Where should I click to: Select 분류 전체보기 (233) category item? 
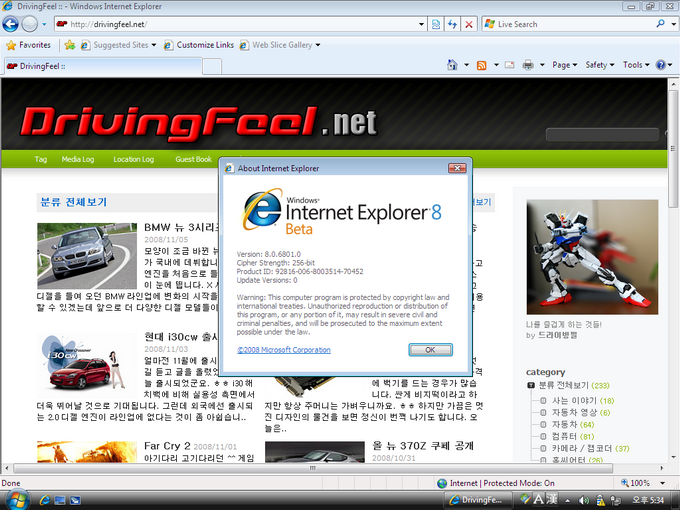tap(574, 385)
